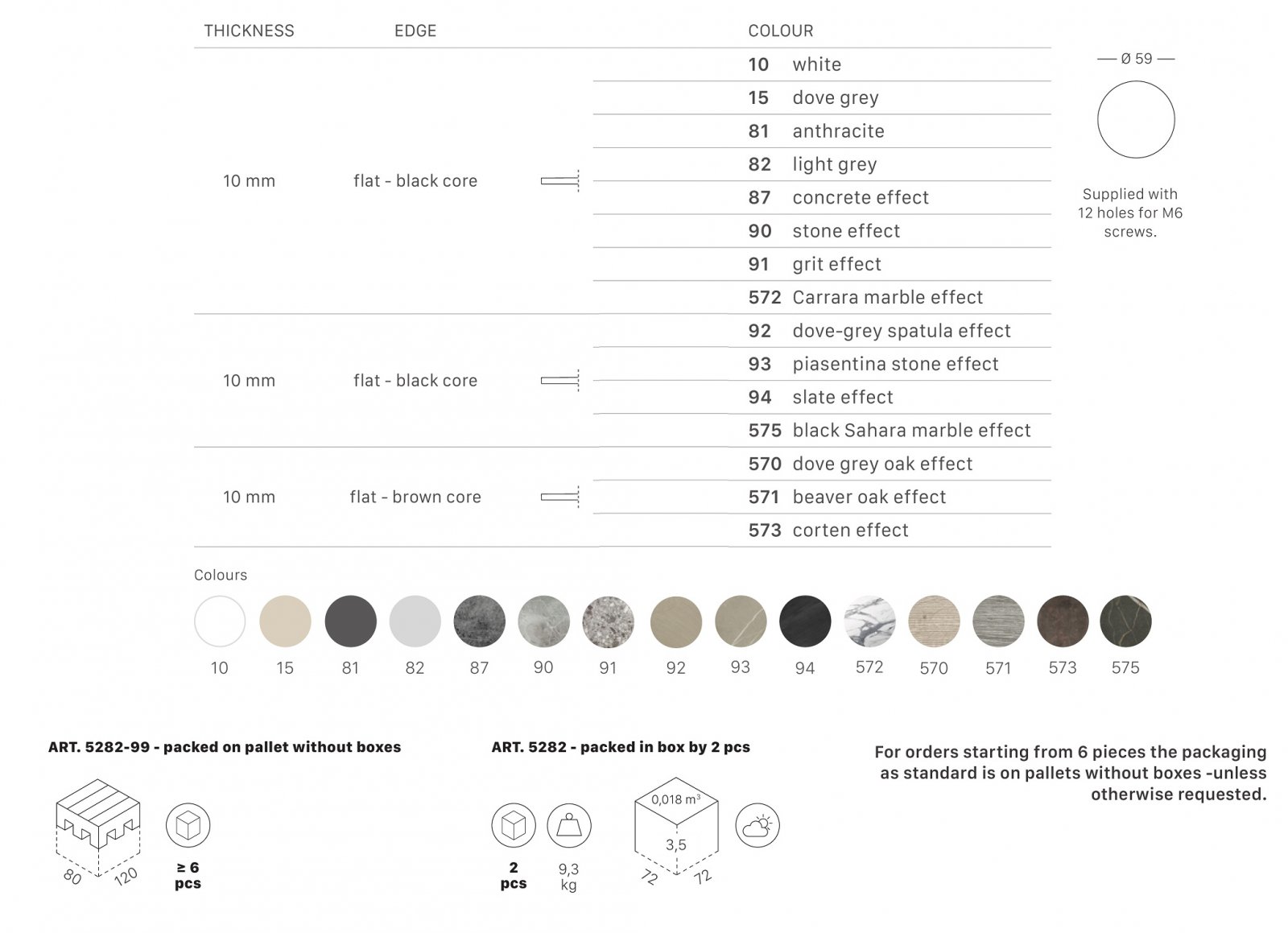
Task: Pick the grit effect swatch 91
Action: [x=608, y=621]
